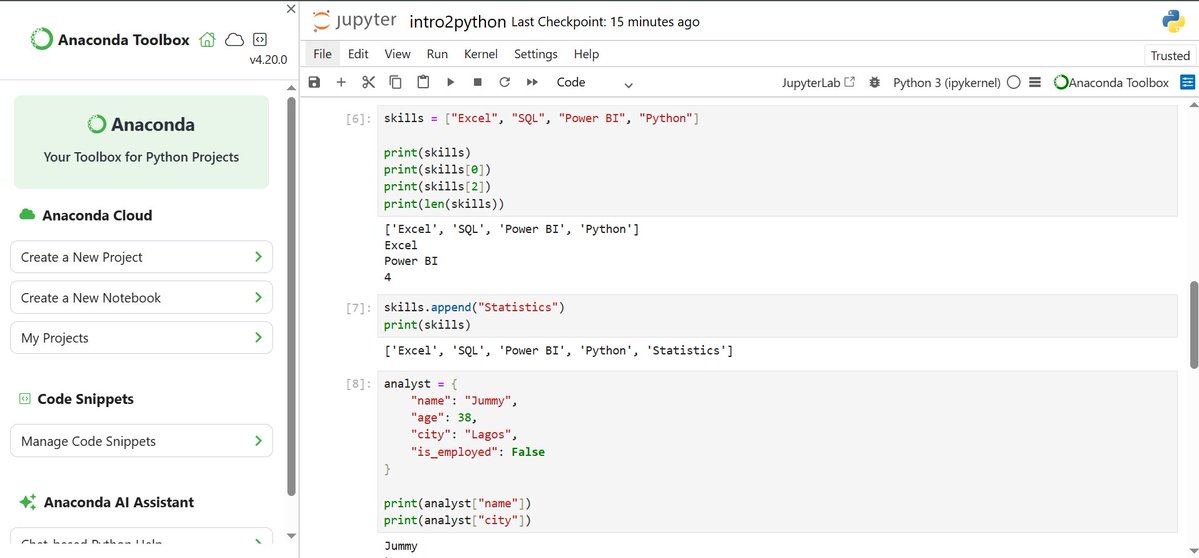Click the Jummy output line
1199x558 pixels.
[x=401, y=547]
